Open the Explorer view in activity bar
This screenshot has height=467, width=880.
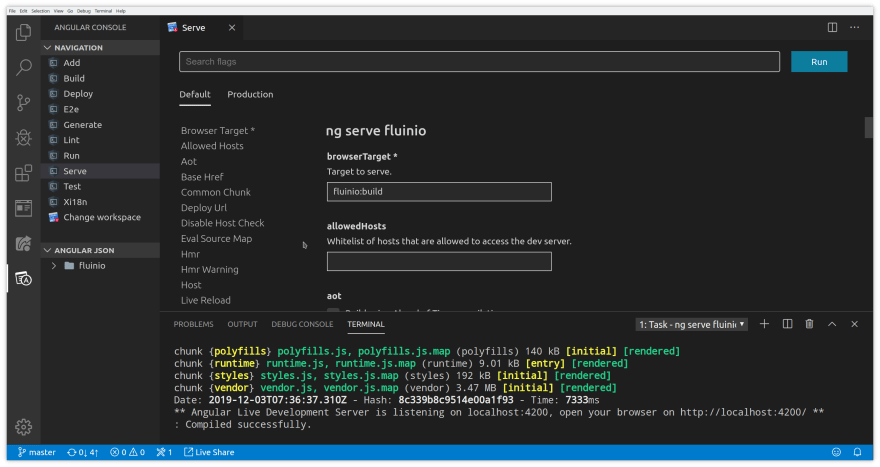coord(23,33)
